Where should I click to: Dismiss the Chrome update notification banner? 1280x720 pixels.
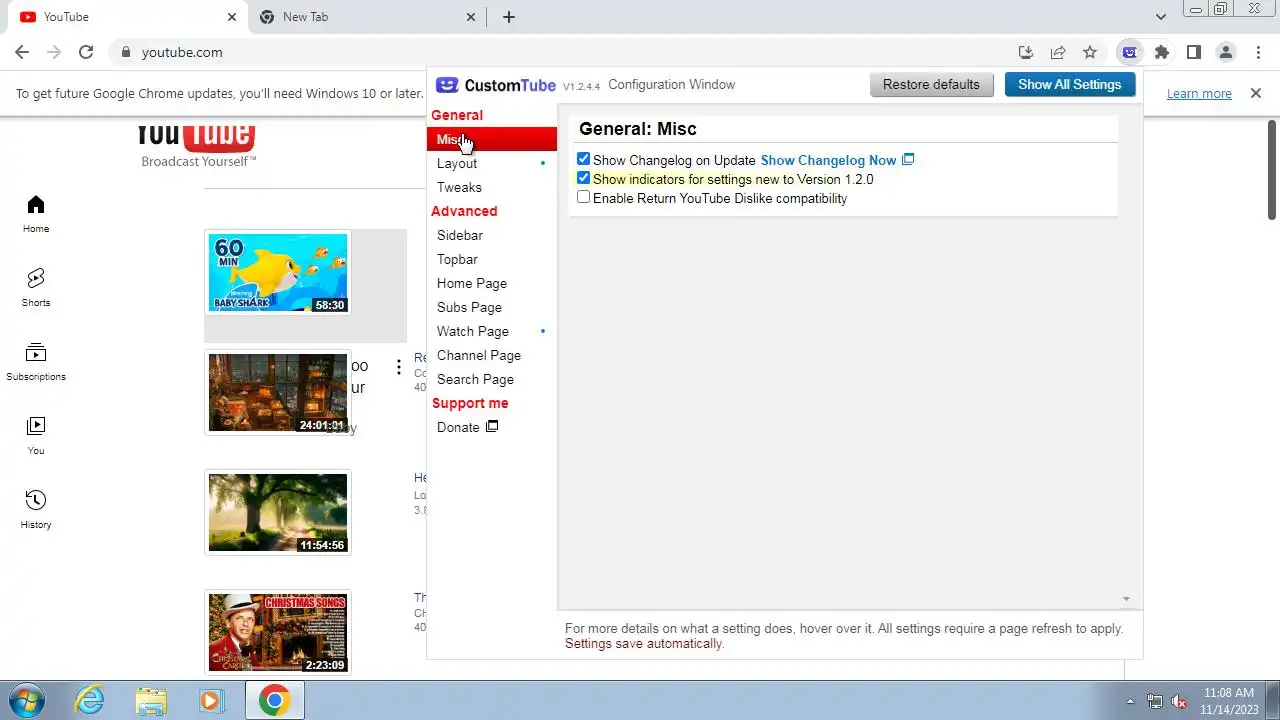[1256, 93]
